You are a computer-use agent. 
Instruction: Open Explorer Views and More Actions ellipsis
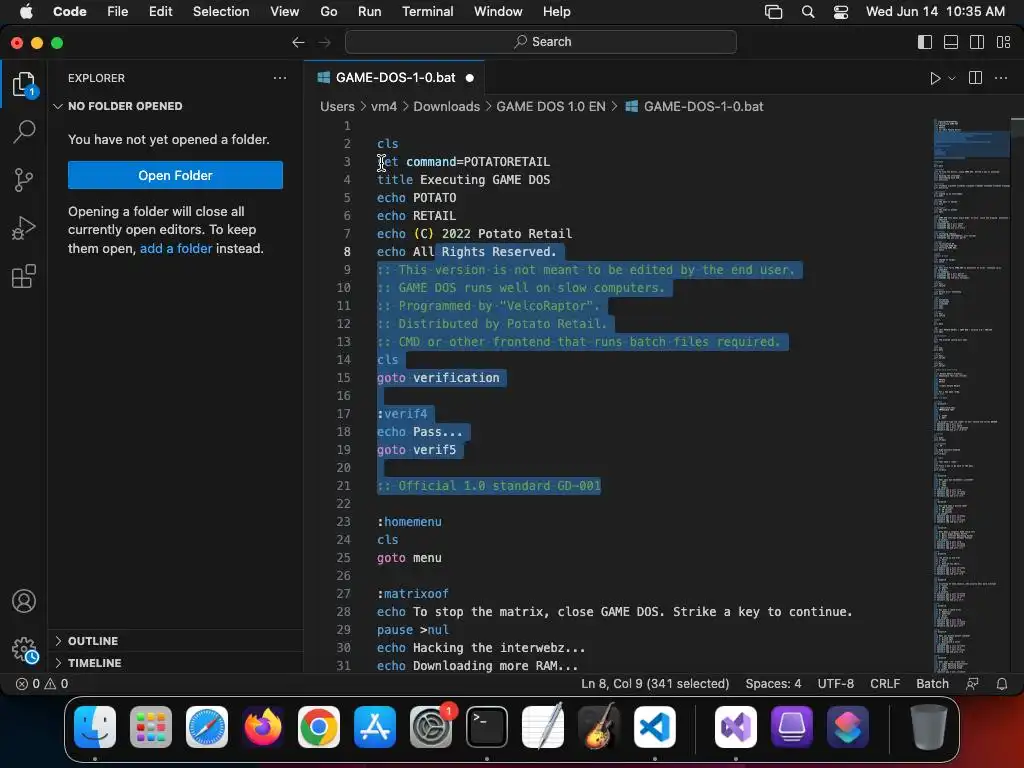280,78
